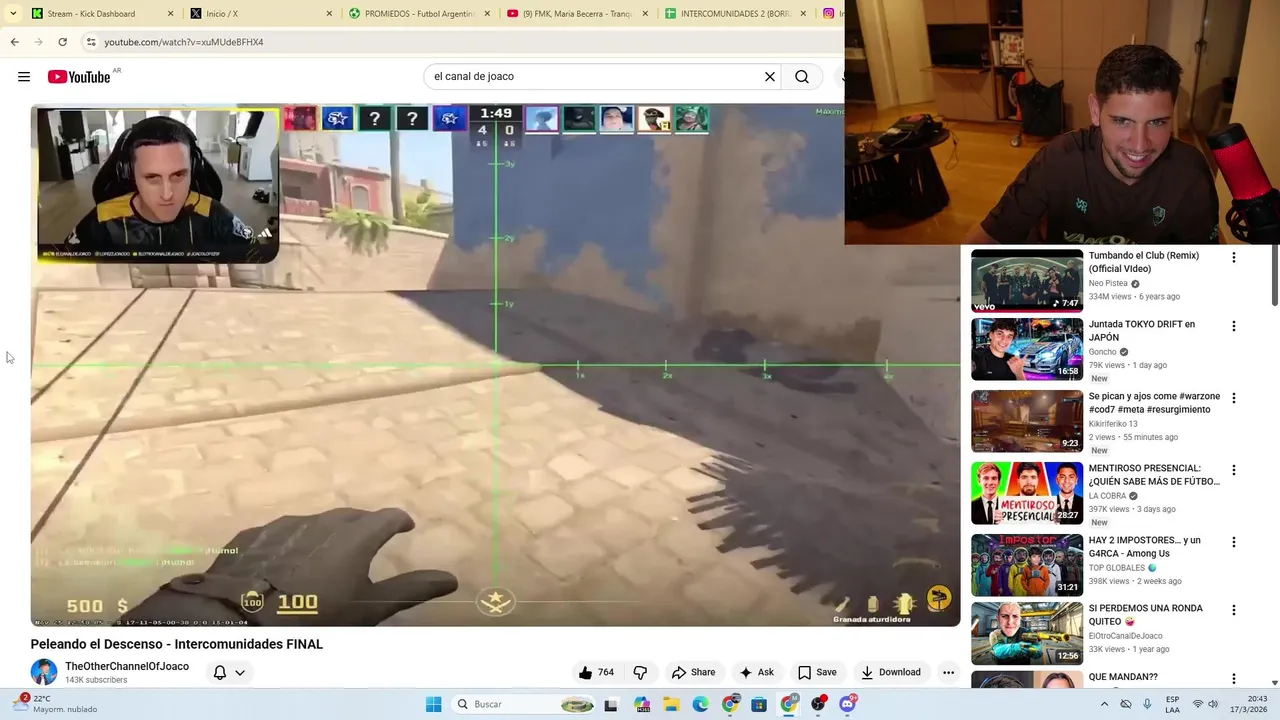Run the search with the magnifier button
Screen dimensions: 1280x720
[802, 77]
